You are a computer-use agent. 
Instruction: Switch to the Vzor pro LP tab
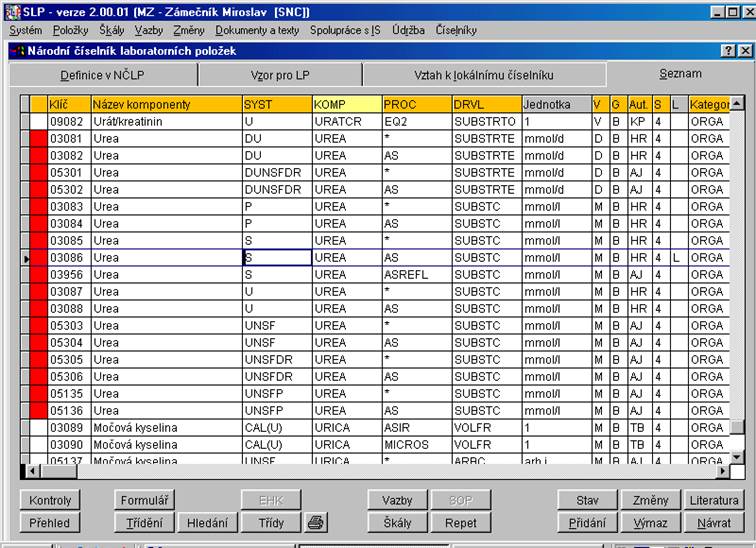point(279,75)
